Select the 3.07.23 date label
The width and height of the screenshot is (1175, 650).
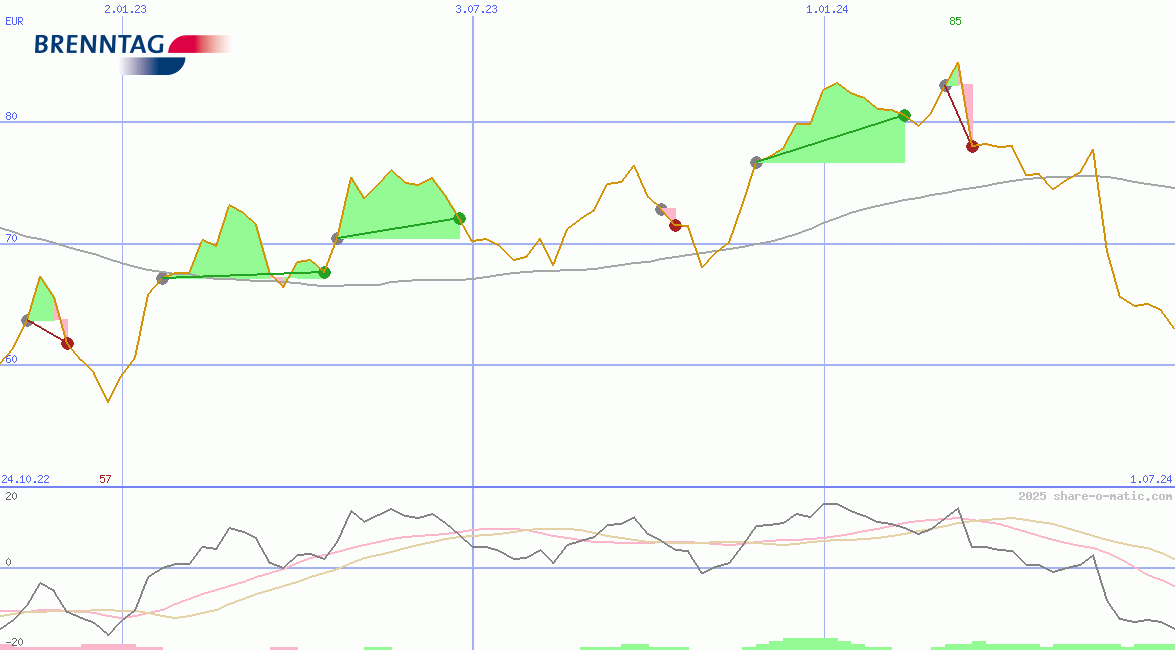coord(476,9)
